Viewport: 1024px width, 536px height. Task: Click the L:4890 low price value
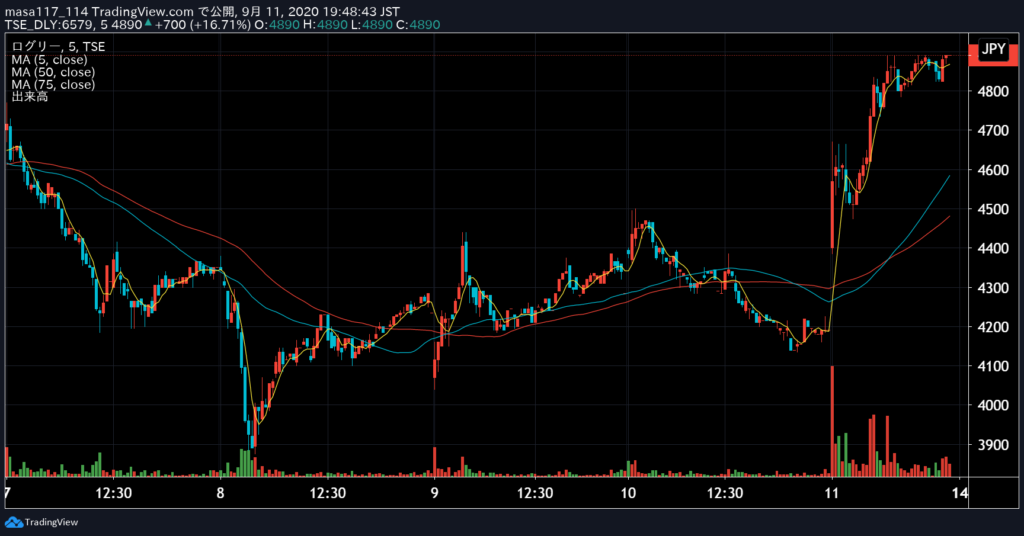pyautogui.click(x=372, y=25)
